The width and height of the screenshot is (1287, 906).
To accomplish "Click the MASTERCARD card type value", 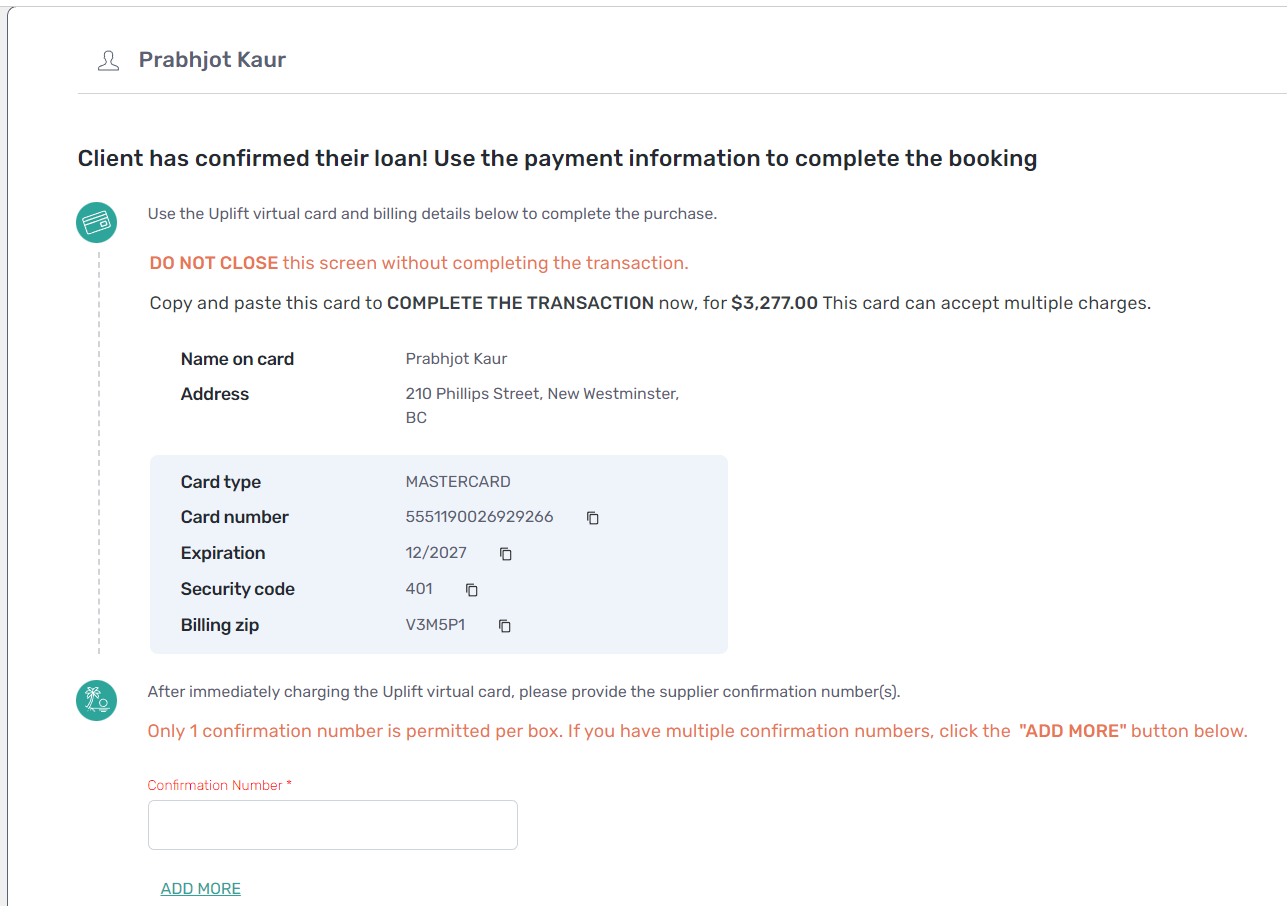I will click(x=458, y=482).
